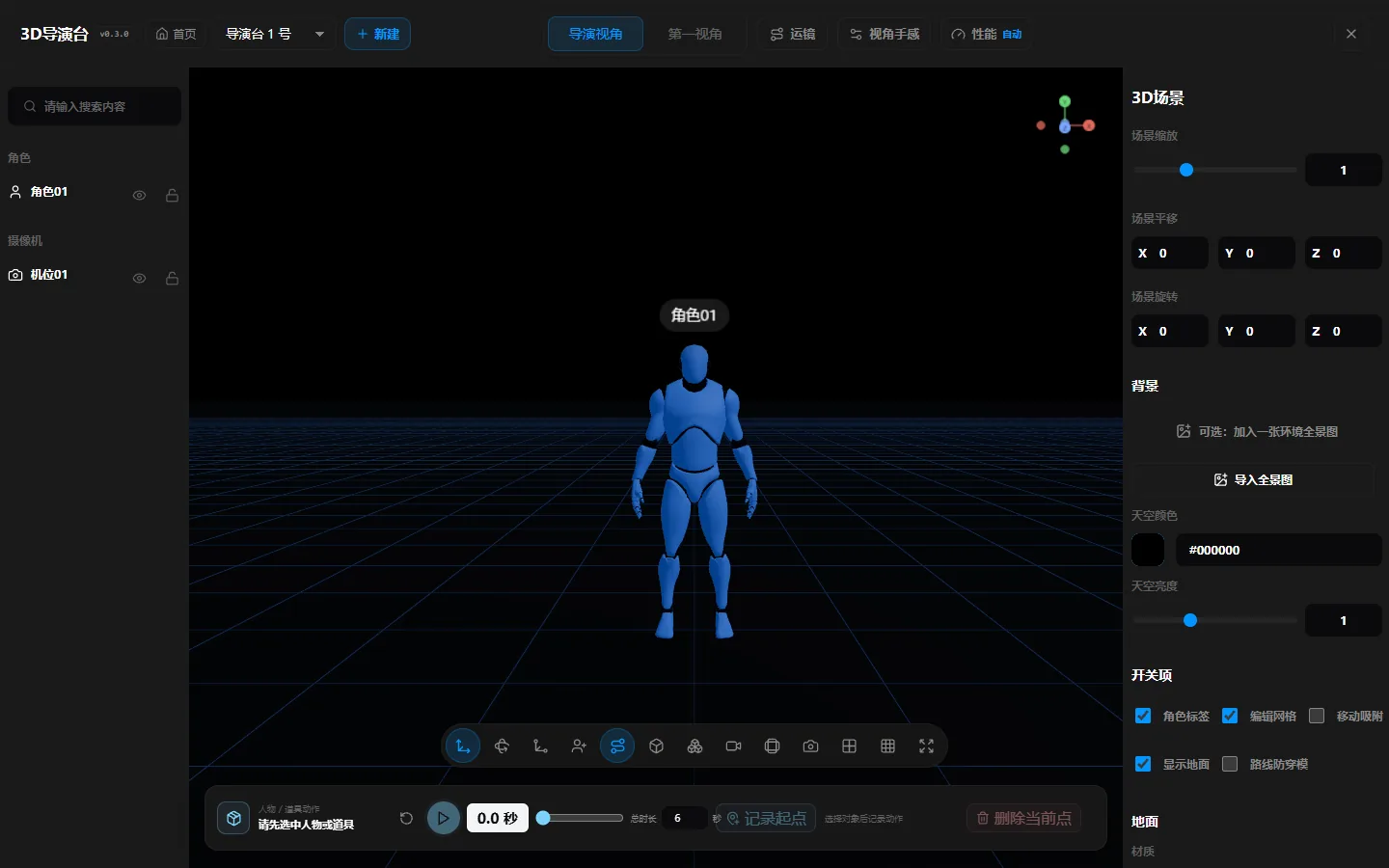Click the four-pane layout icon
This screenshot has height=868, width=1389.
(849, 746)
